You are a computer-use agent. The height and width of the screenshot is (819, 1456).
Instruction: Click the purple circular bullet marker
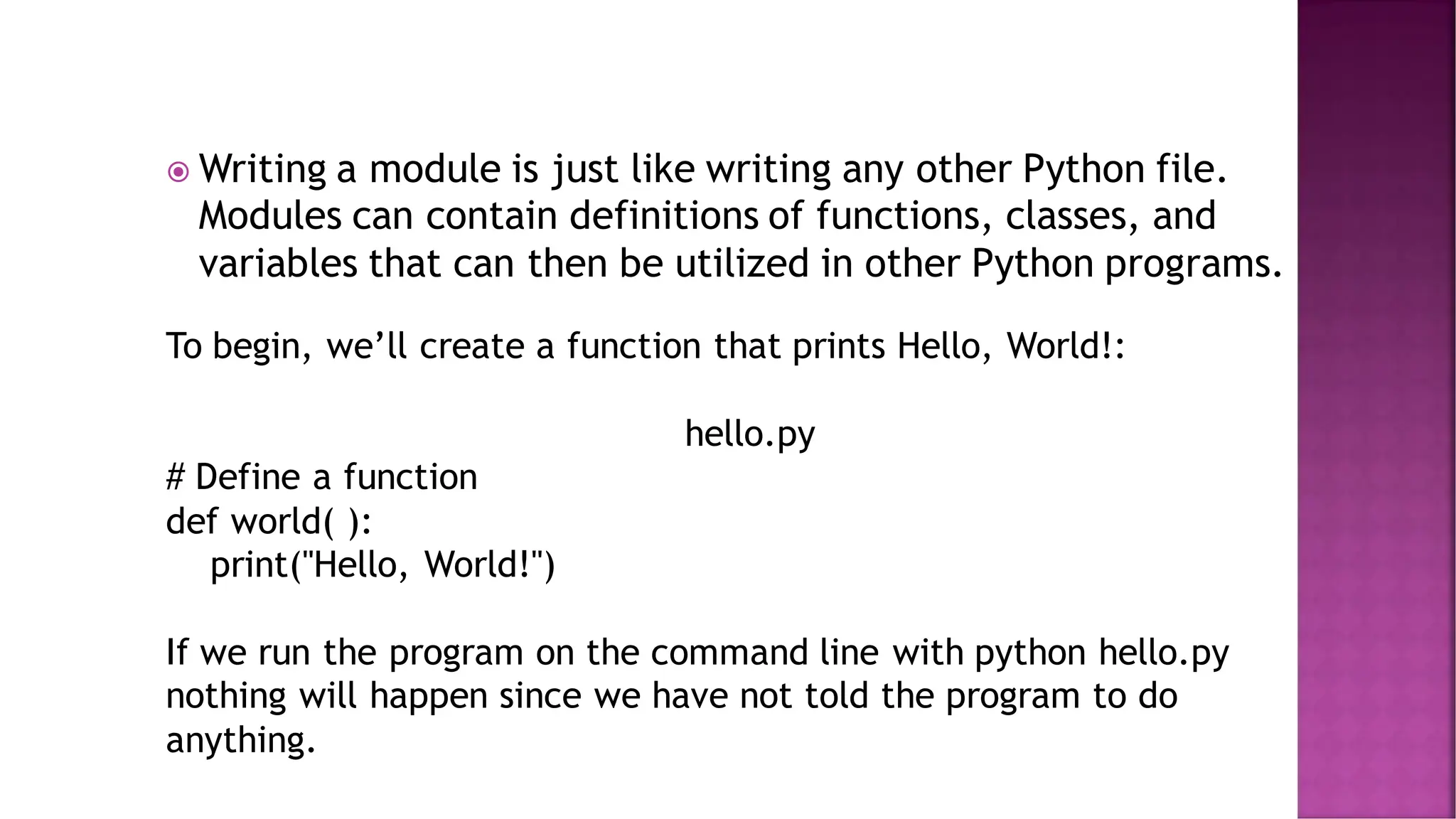pyautogui.click(x=178, y=172)
